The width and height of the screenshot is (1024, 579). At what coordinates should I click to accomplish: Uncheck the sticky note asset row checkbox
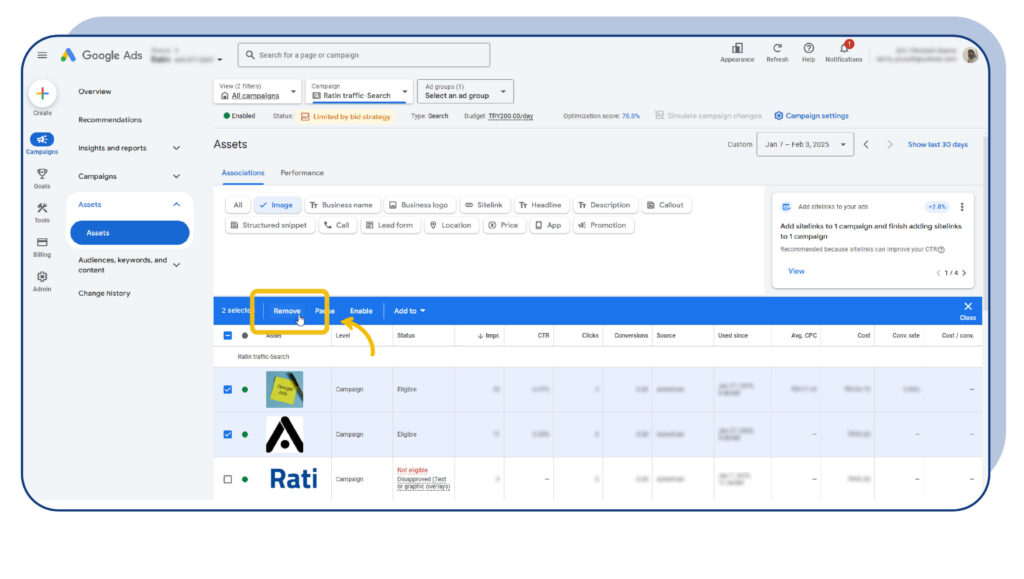(227, 389)
